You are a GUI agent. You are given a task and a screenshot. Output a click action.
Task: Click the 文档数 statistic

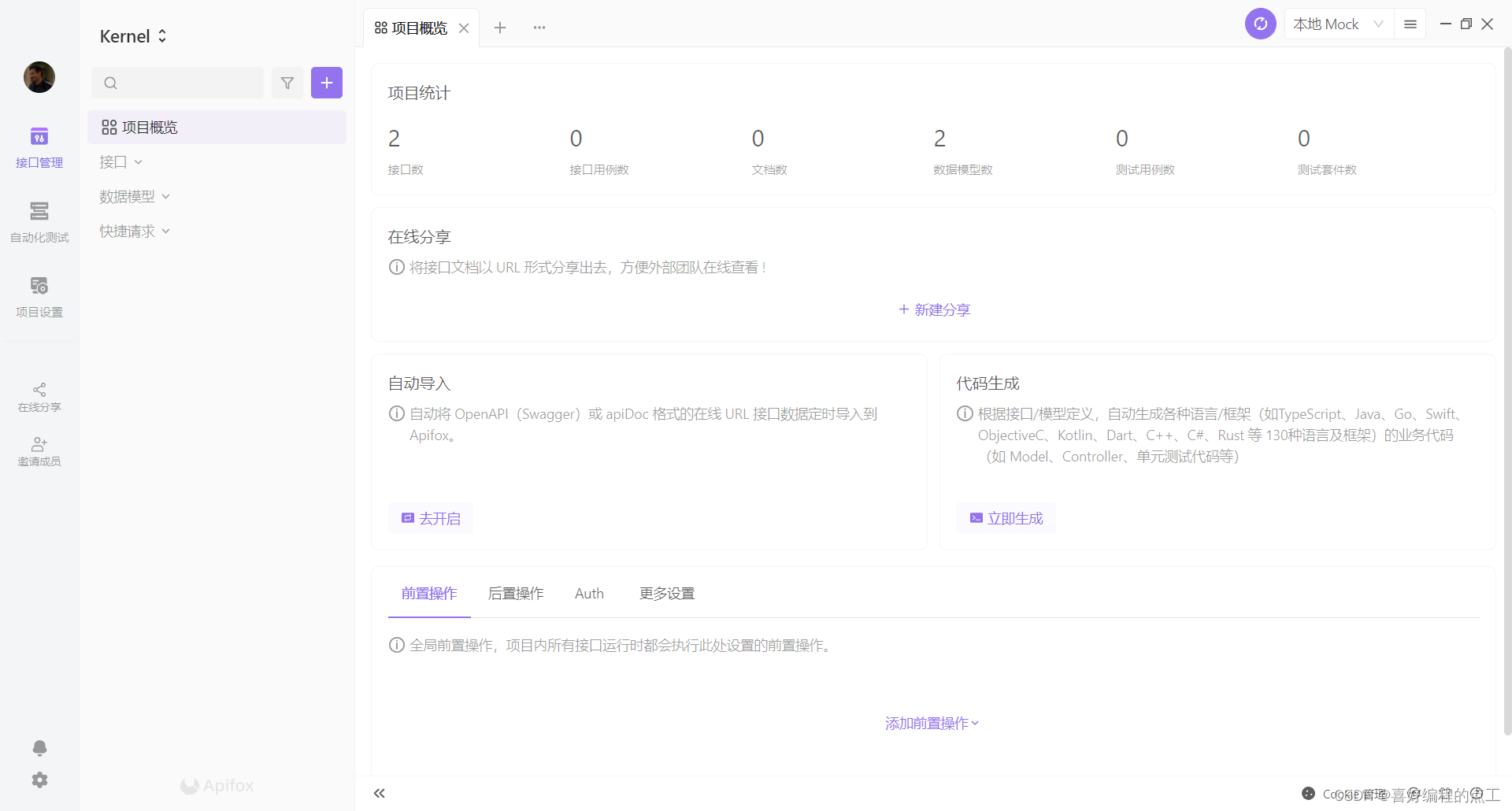tap(769, 152)
